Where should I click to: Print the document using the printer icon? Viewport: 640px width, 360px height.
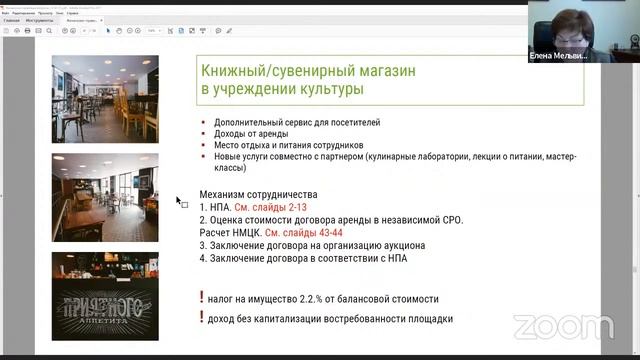point(27,31)
